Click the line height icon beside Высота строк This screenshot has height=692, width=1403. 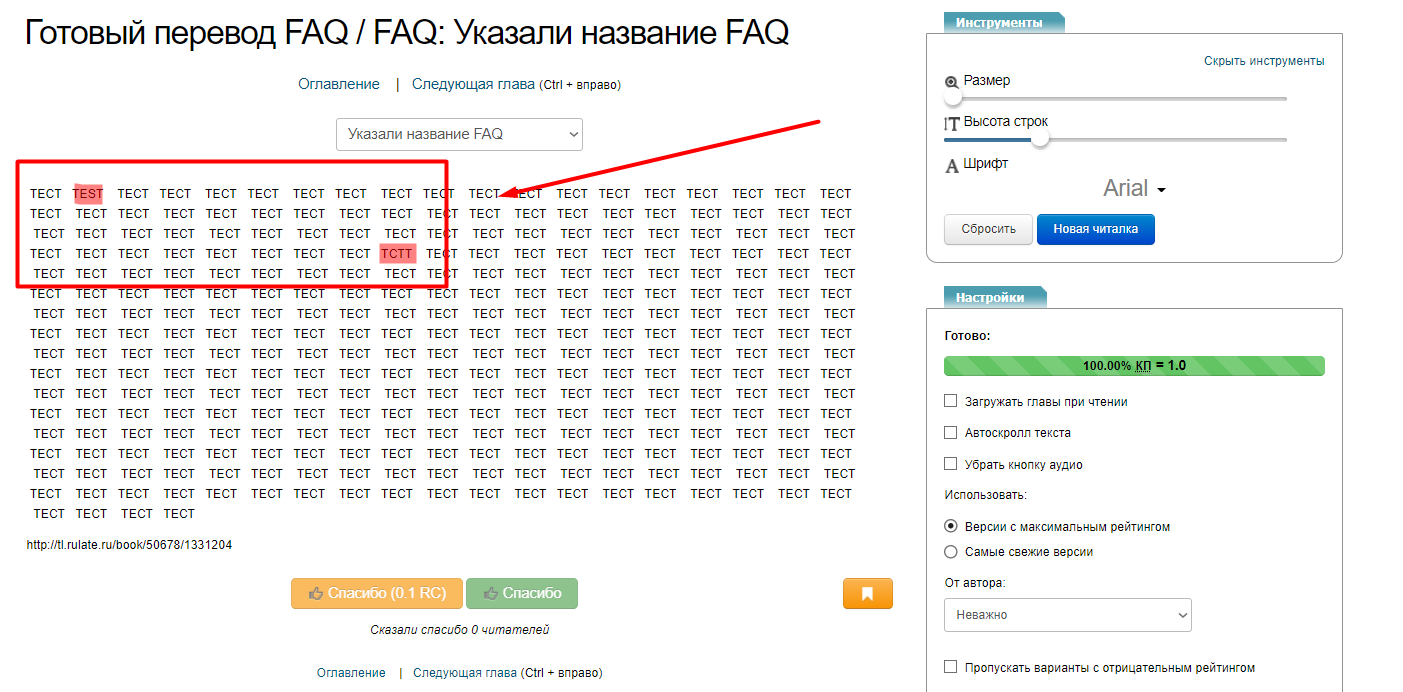click(x=952, y=123)
